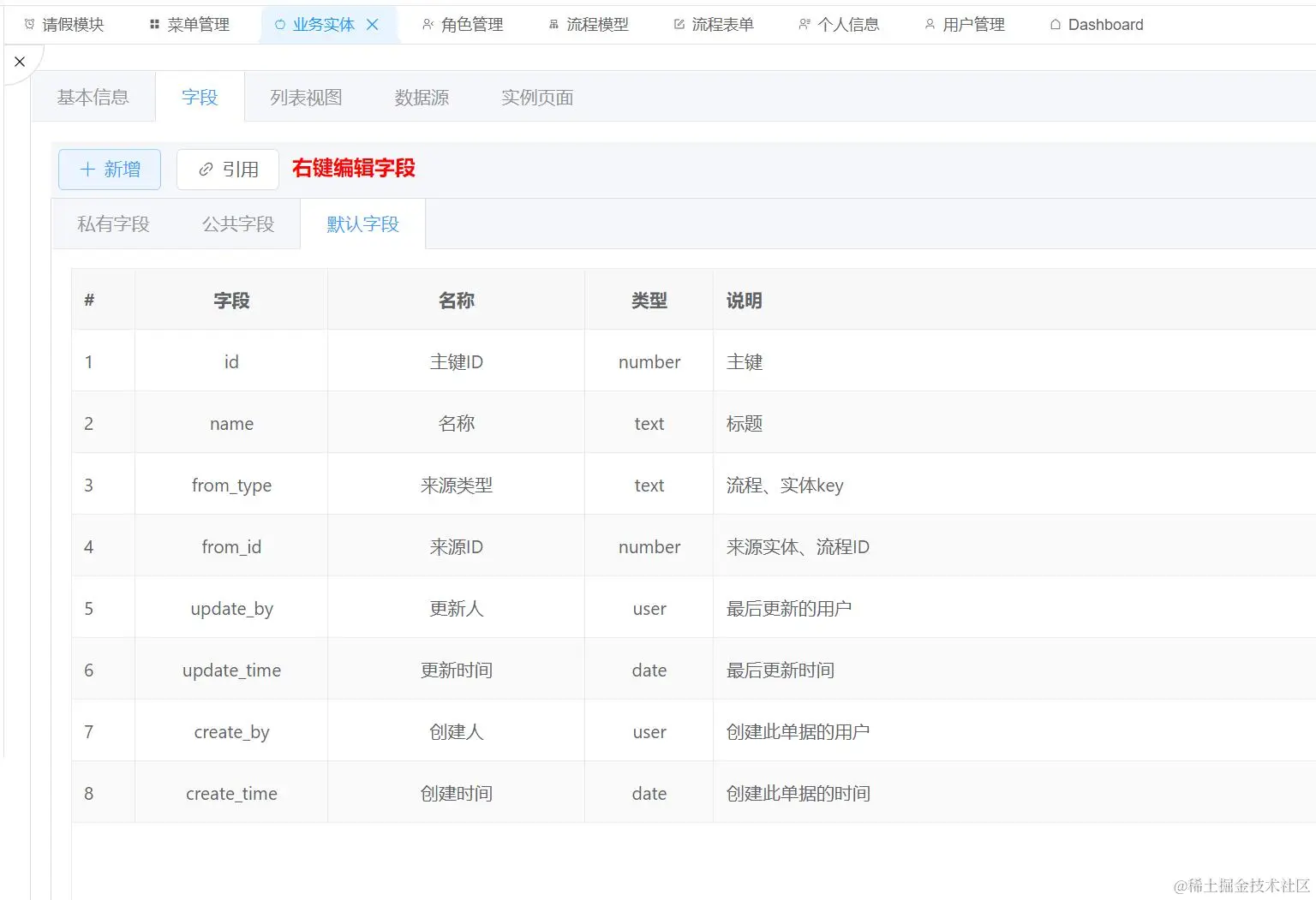This screenshot has width=1316, height=900.
Task: Click the flow icon beside 流程模型
Action: pyautogui.click(x=553, y=24)
